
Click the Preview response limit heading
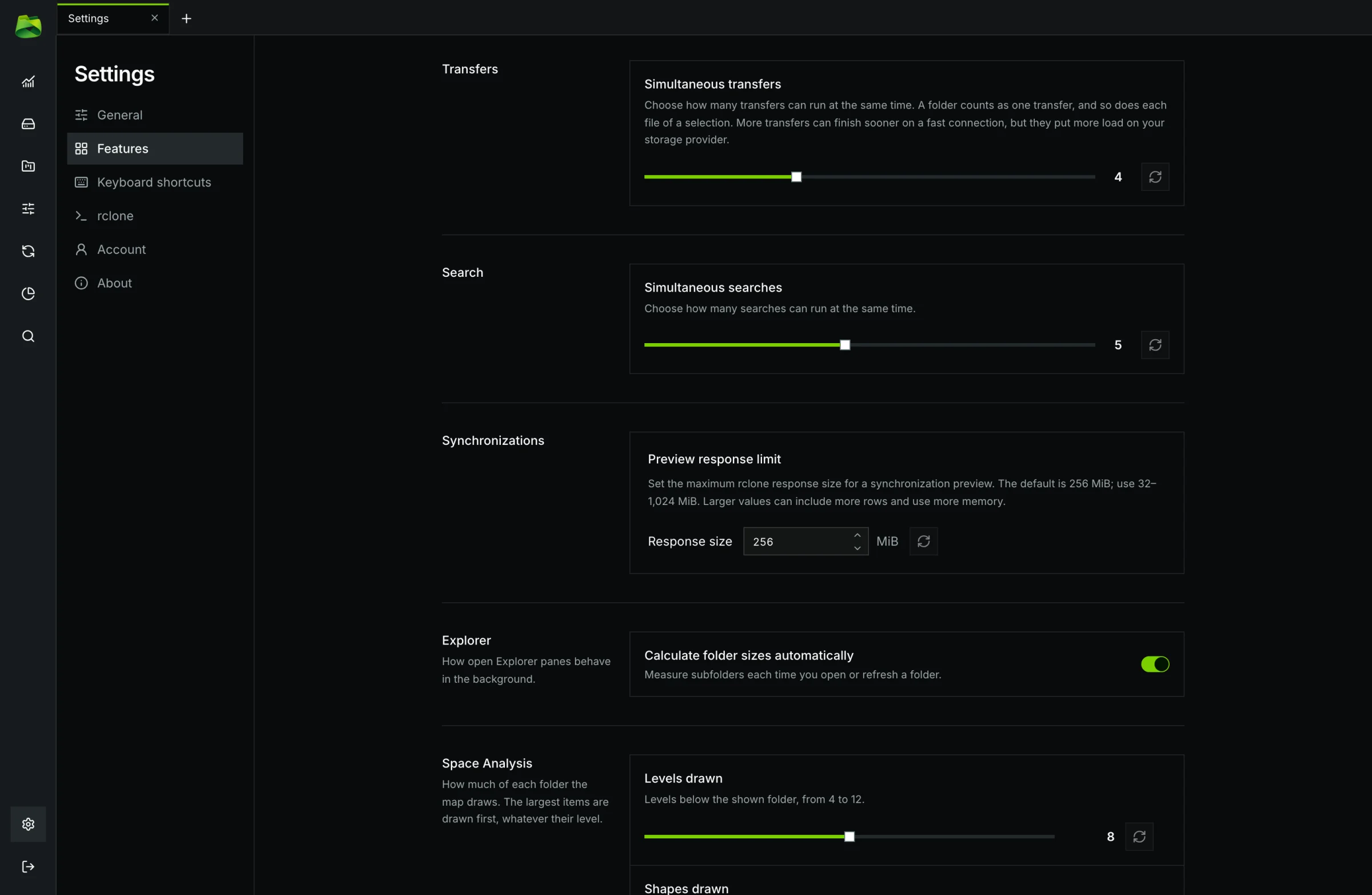pos(714,459)
